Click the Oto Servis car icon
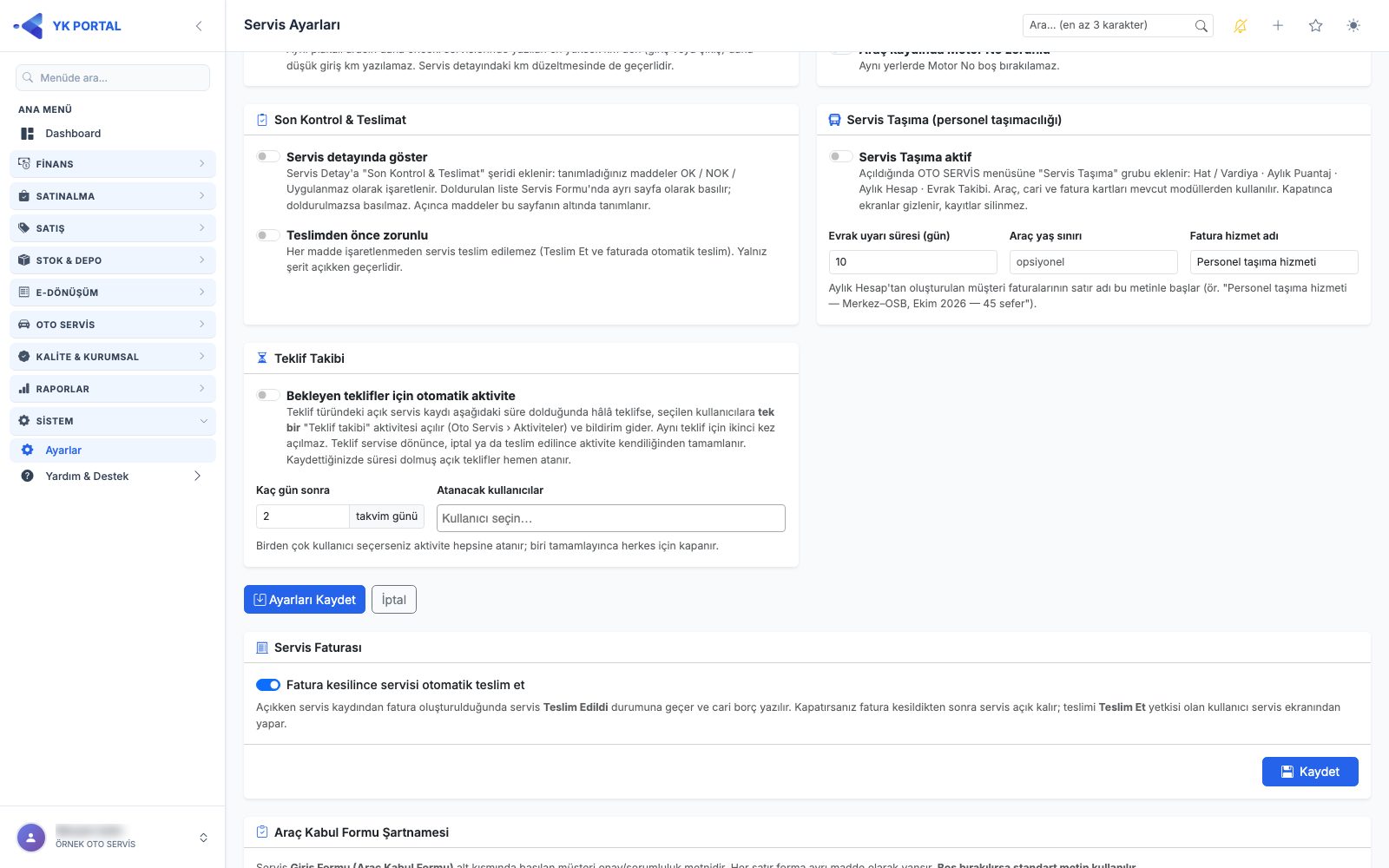 pyautogui.click(x=24, y=325)
